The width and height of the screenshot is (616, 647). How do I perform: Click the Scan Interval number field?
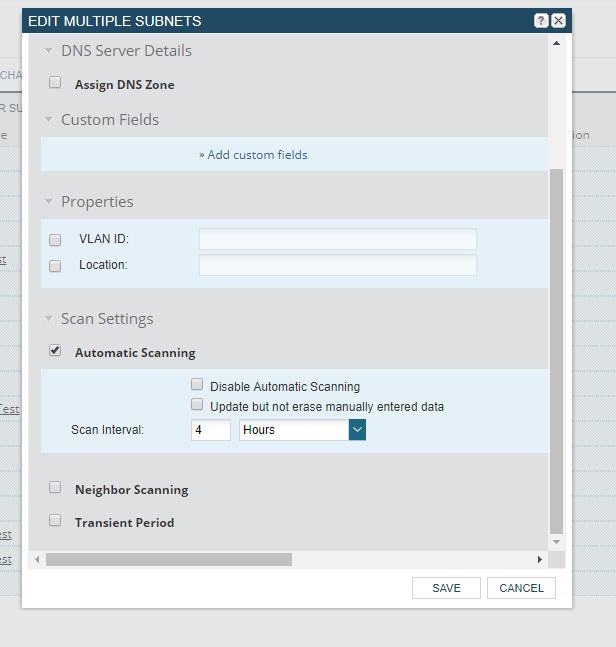click(211, 430)
